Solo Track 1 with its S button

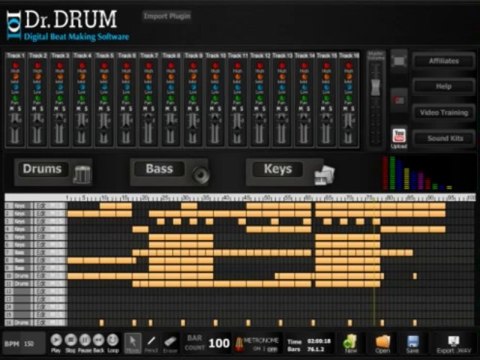tap(19, 109)
